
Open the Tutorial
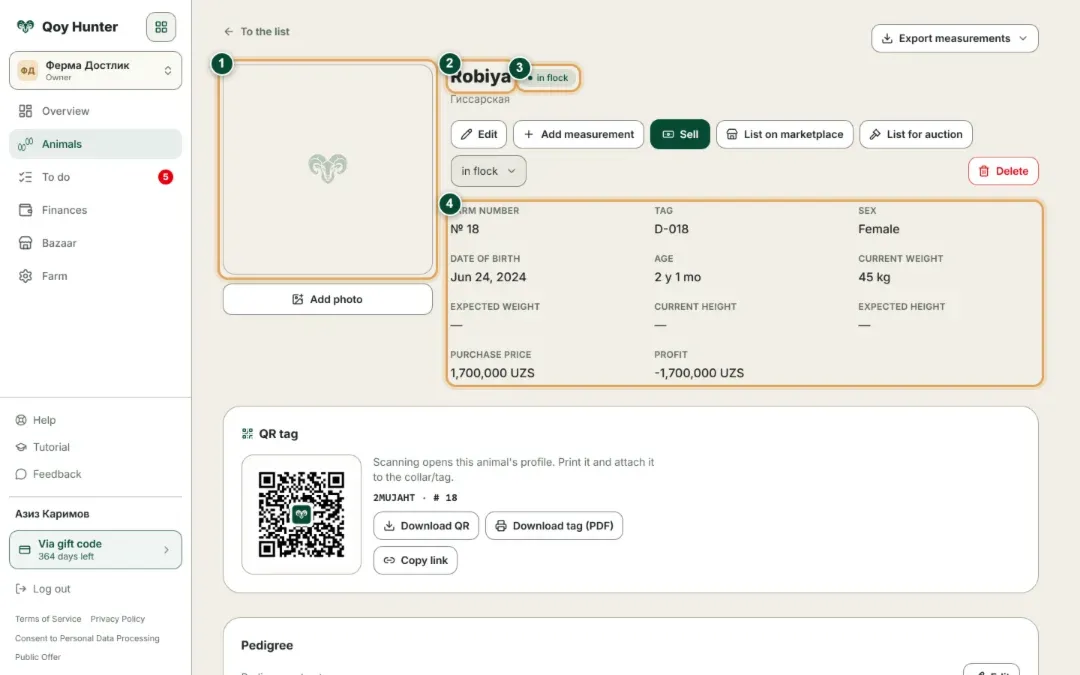click(x=43, y=447)
